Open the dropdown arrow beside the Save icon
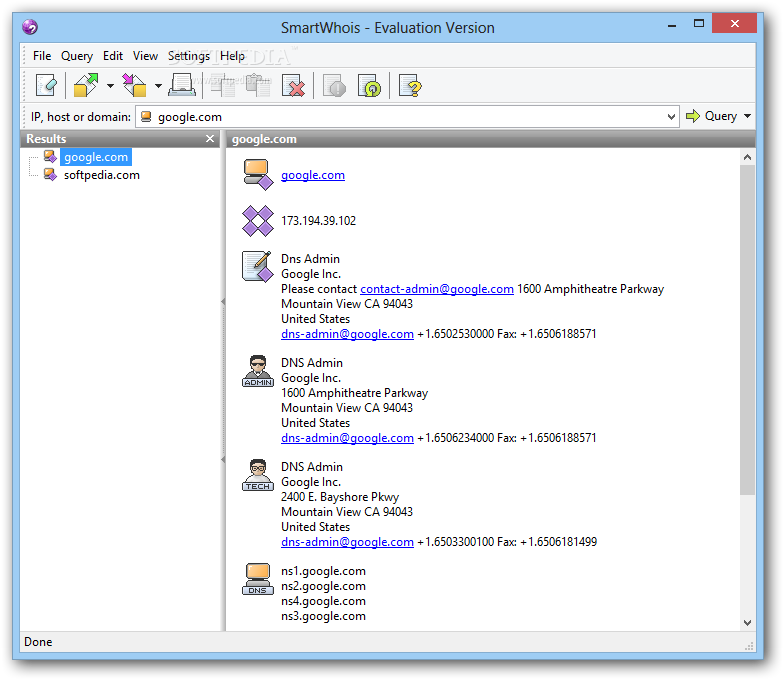The image size is (784, 680). pyautogui.click(x=158, y=86)
